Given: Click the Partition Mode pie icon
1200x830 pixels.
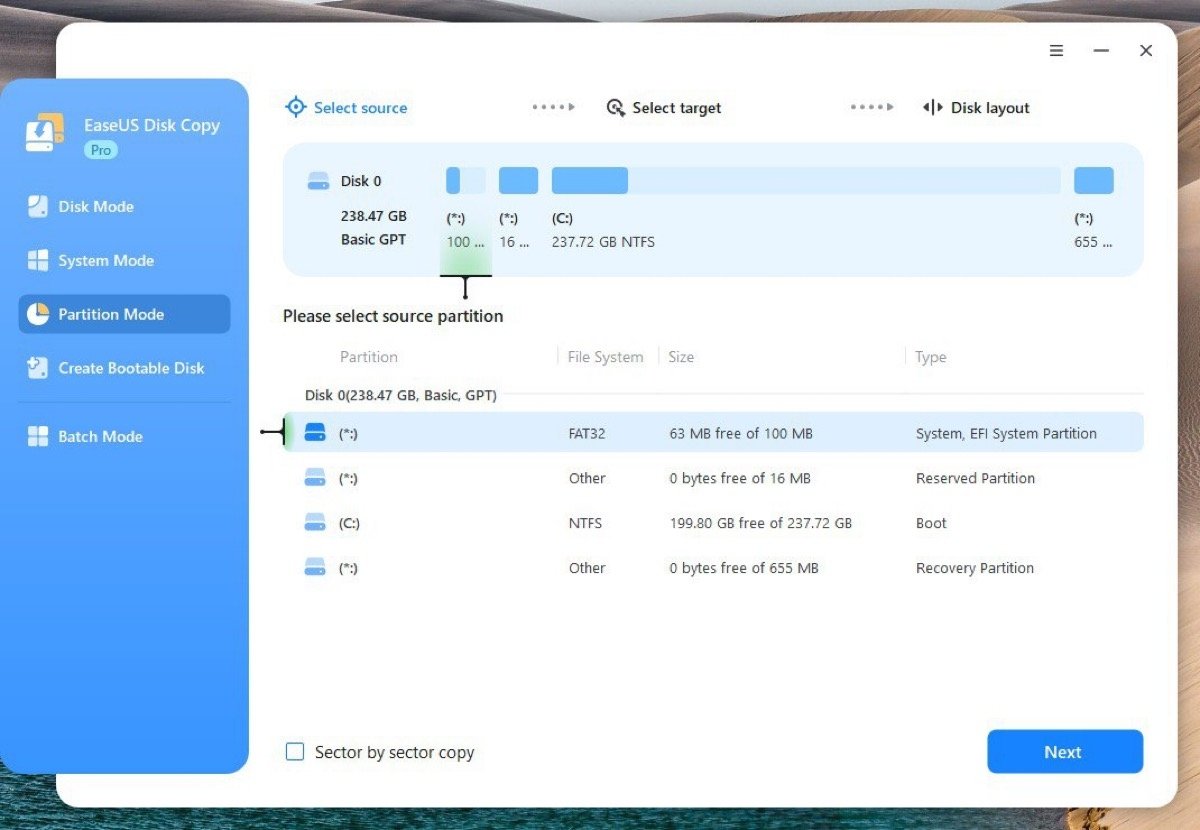Looking at the screenshot, I should point(37,314).
